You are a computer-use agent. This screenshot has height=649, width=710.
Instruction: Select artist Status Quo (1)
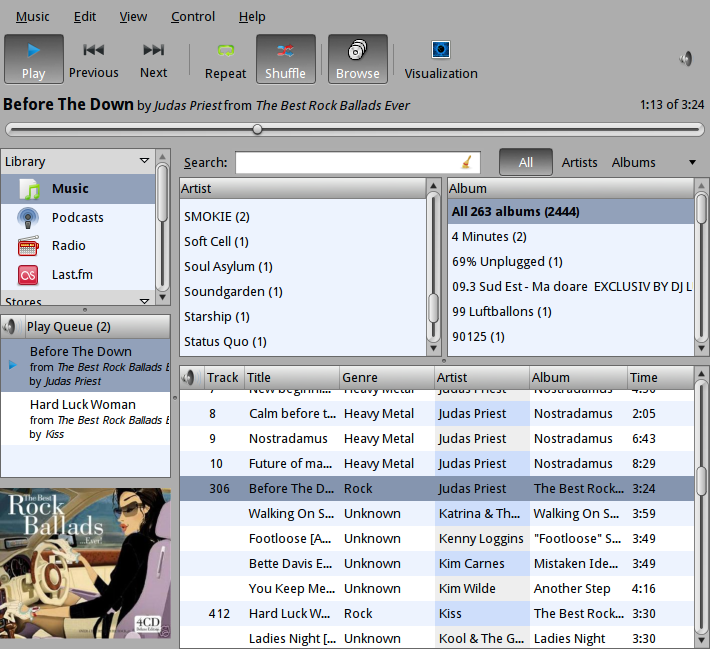pos(302,341)
